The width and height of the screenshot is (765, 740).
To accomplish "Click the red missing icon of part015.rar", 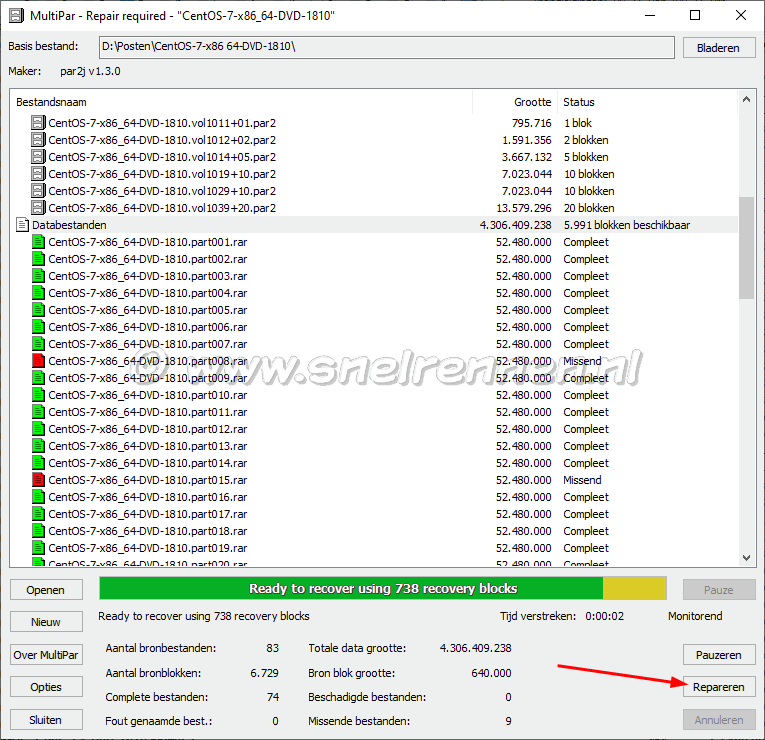I will click(x=39, y=480).
